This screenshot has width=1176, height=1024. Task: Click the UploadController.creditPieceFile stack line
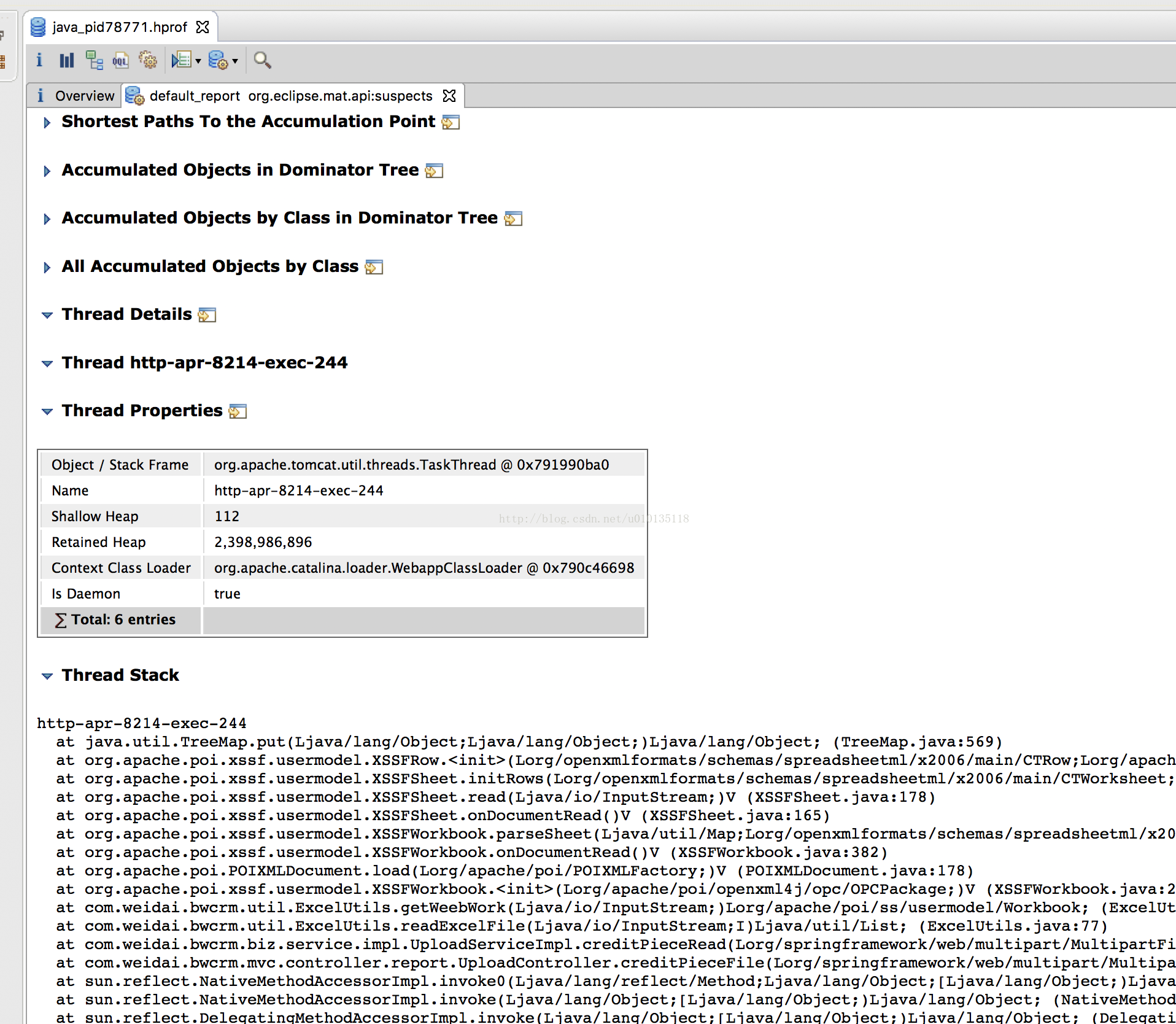616,963
